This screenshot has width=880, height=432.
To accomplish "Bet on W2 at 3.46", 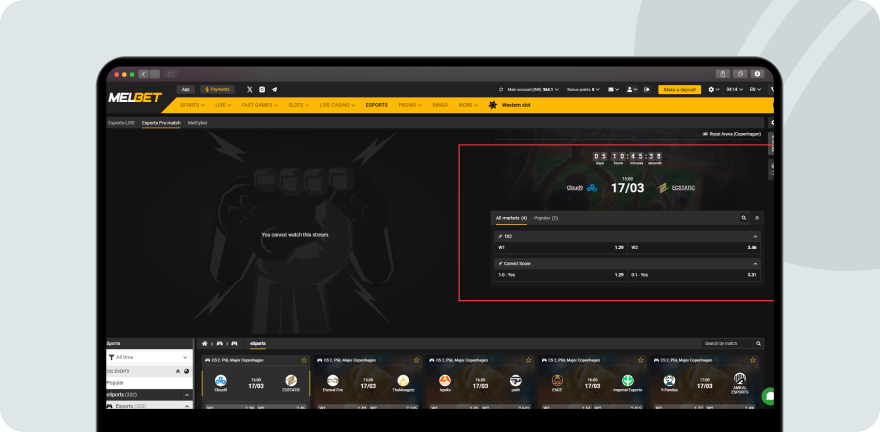I will tap(694, 247).
